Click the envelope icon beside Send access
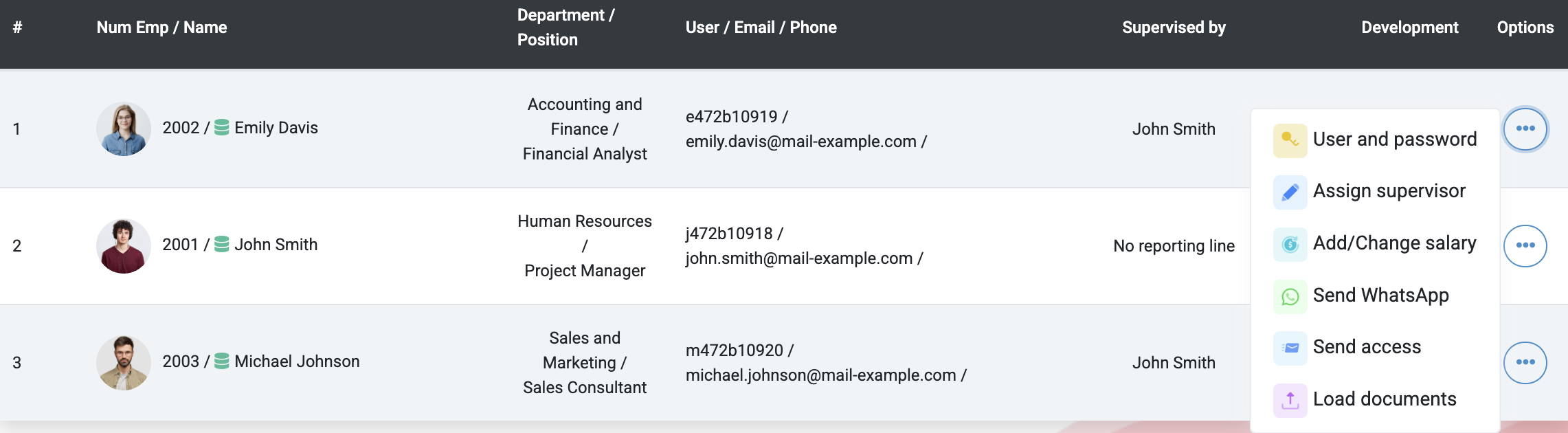 1290,348
